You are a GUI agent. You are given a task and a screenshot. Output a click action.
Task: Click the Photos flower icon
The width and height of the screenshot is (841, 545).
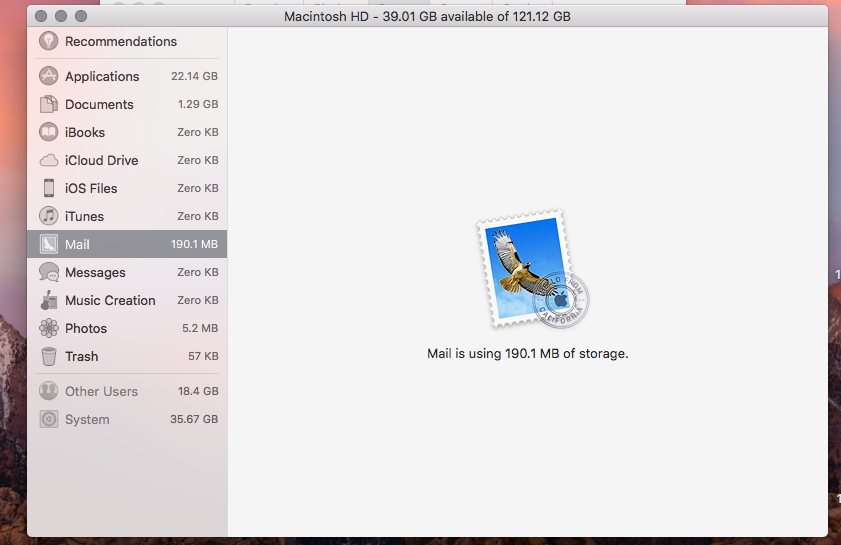48,328
